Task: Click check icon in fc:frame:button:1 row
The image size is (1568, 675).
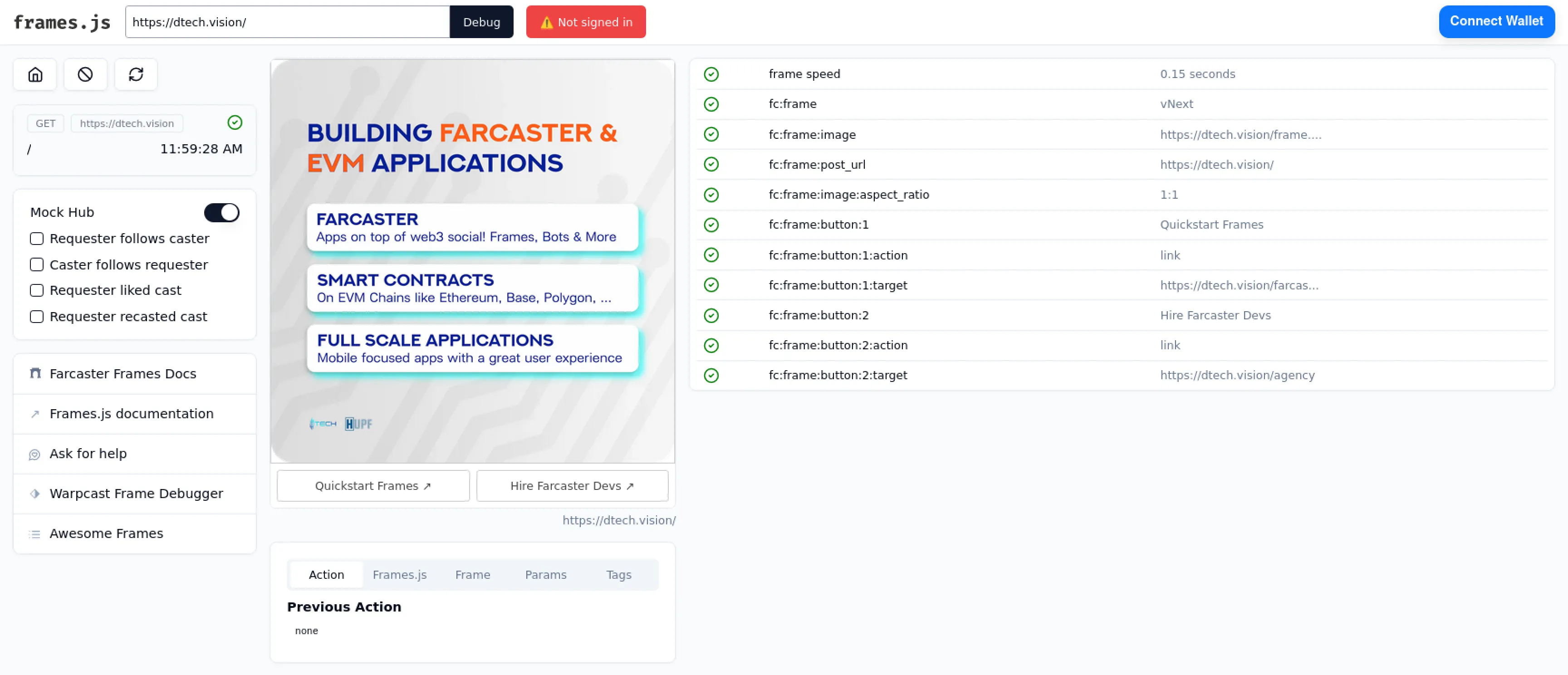Action: coord(711,225)
